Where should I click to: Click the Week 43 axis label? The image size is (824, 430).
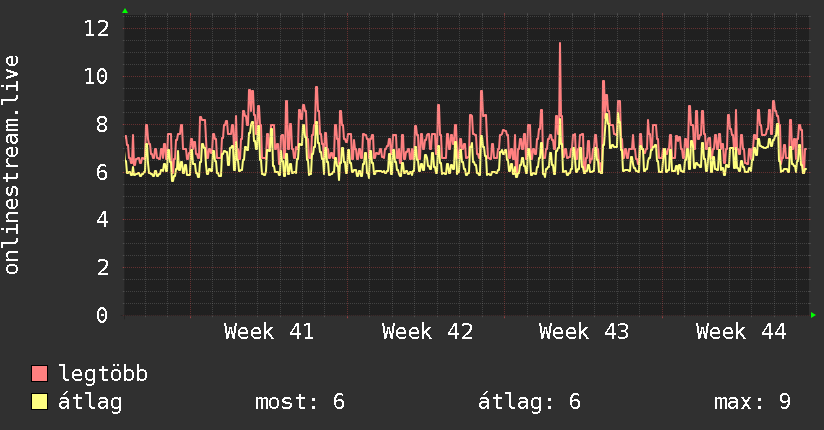pos(584,332)
